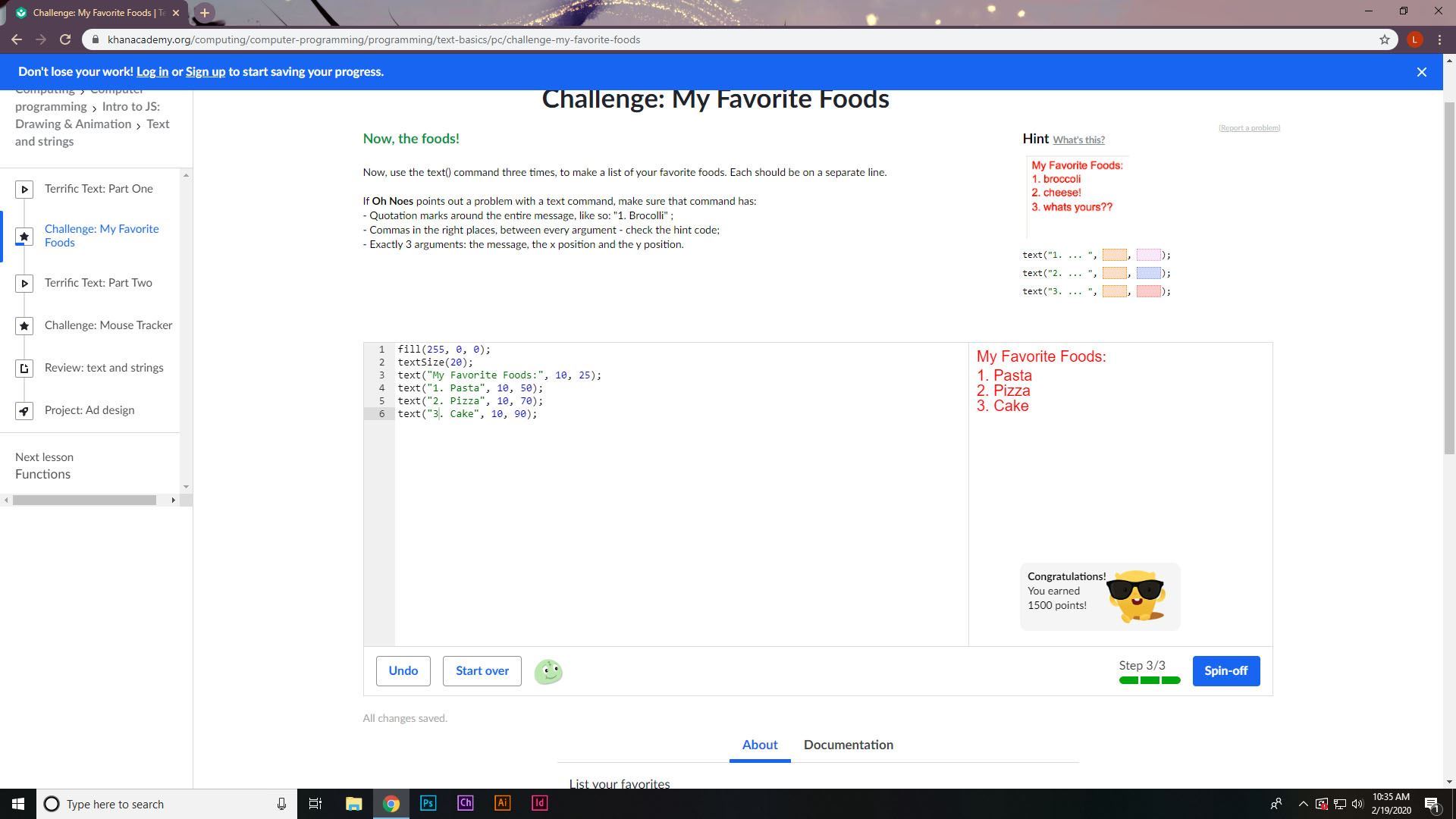Click the Oh Noes green character icon

548,671
